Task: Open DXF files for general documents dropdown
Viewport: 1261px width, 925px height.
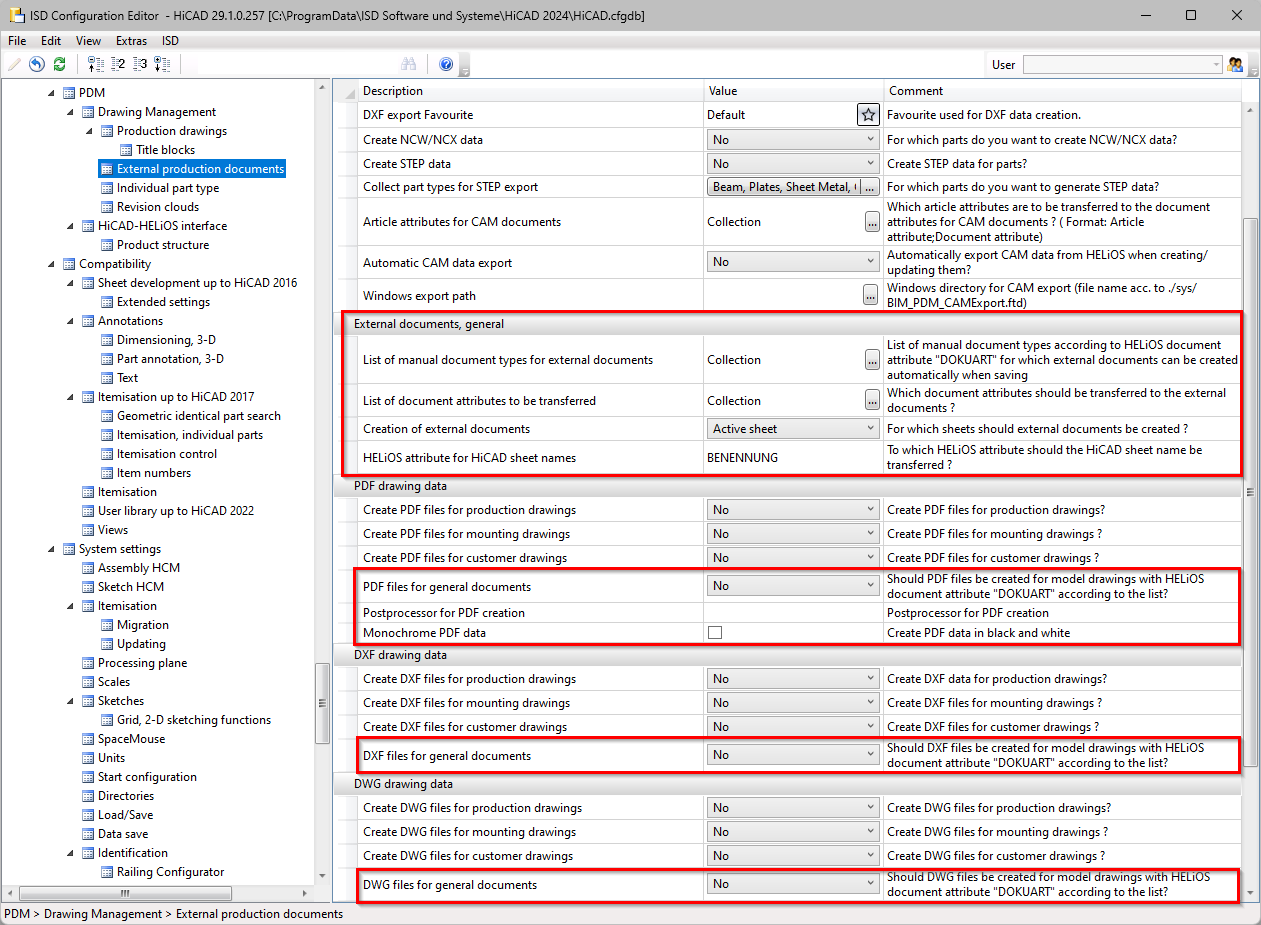Action: click(x=793, y=755)
